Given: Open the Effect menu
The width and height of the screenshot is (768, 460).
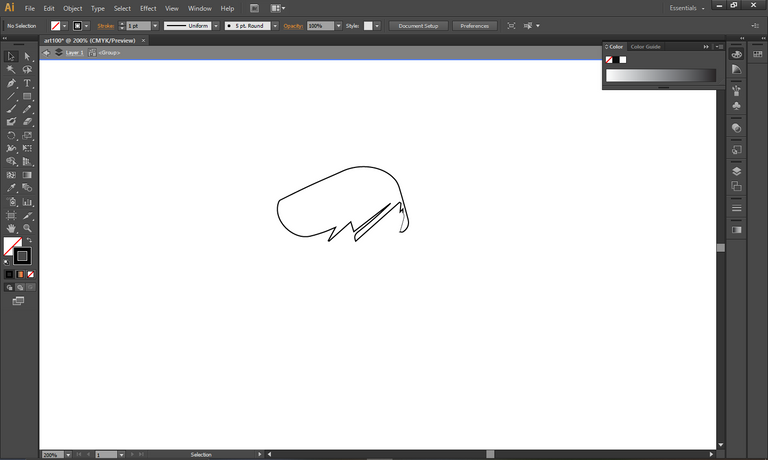Looking at the screenshot, I should pyautogui.click(x=148, y=8).
